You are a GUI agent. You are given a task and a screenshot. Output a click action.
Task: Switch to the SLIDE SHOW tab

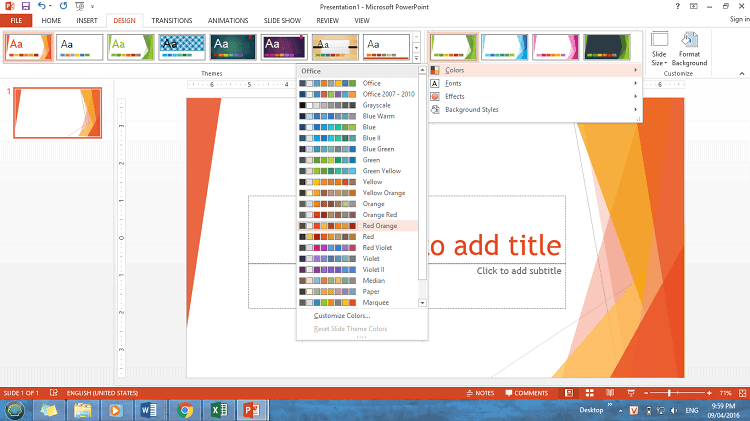(x=282, y=21)
